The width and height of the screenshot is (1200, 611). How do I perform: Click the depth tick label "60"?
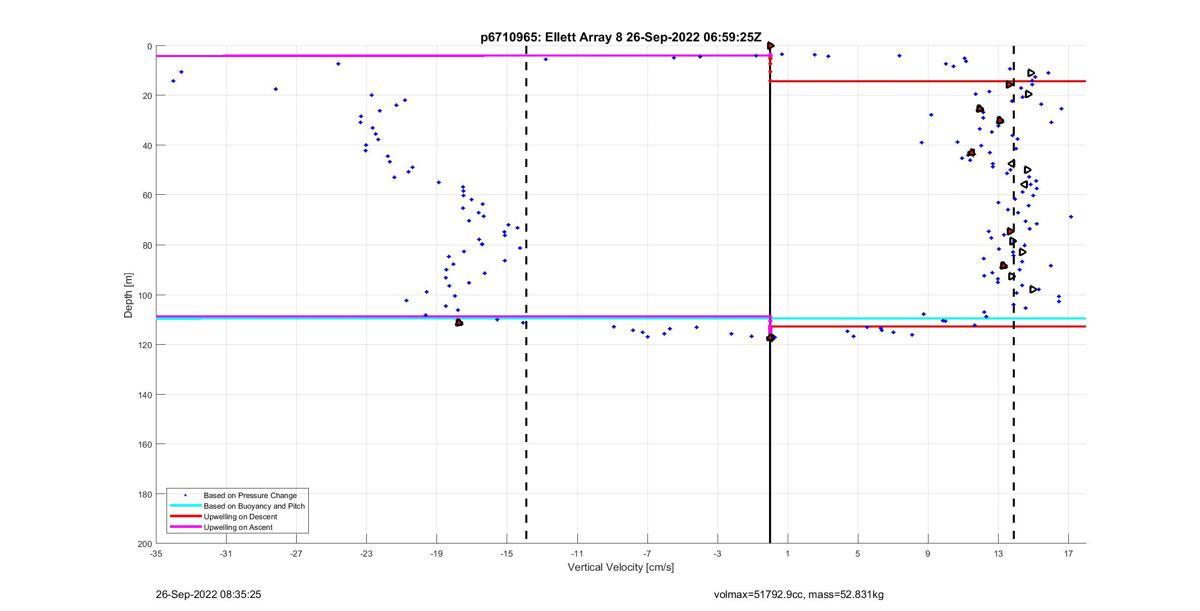147,195
